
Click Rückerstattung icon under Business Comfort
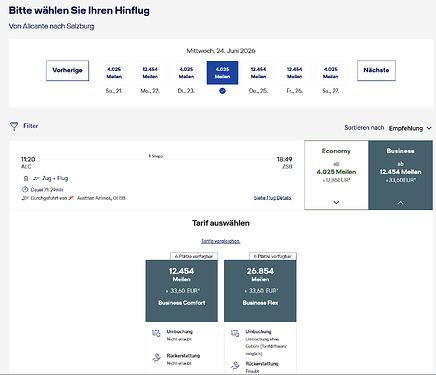point(156,358)
